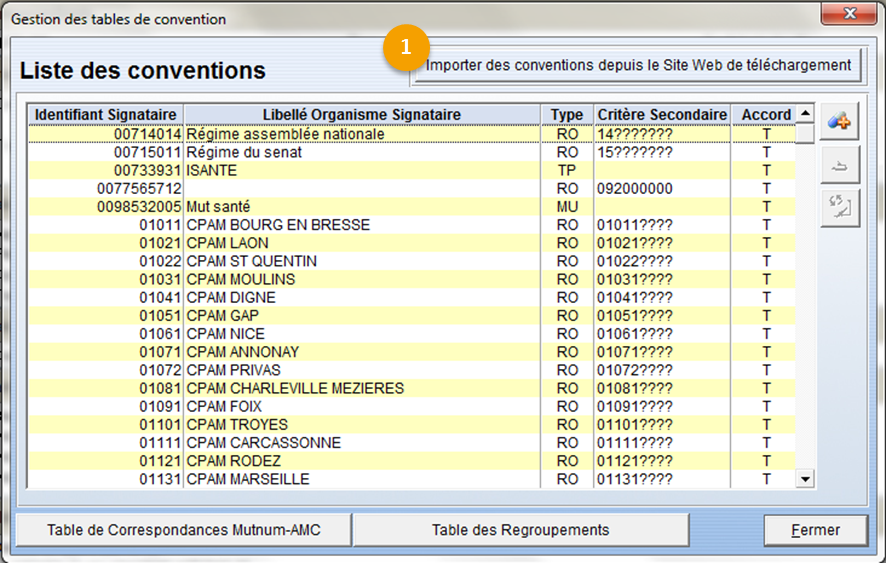Click identifier cell 00715011

tap(106, 152)
